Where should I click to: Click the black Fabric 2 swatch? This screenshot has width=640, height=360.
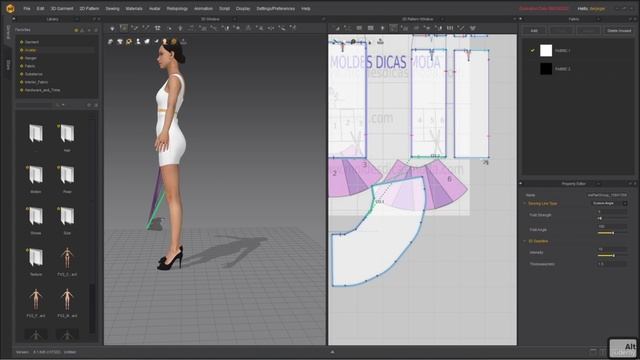tap(546, 69)
